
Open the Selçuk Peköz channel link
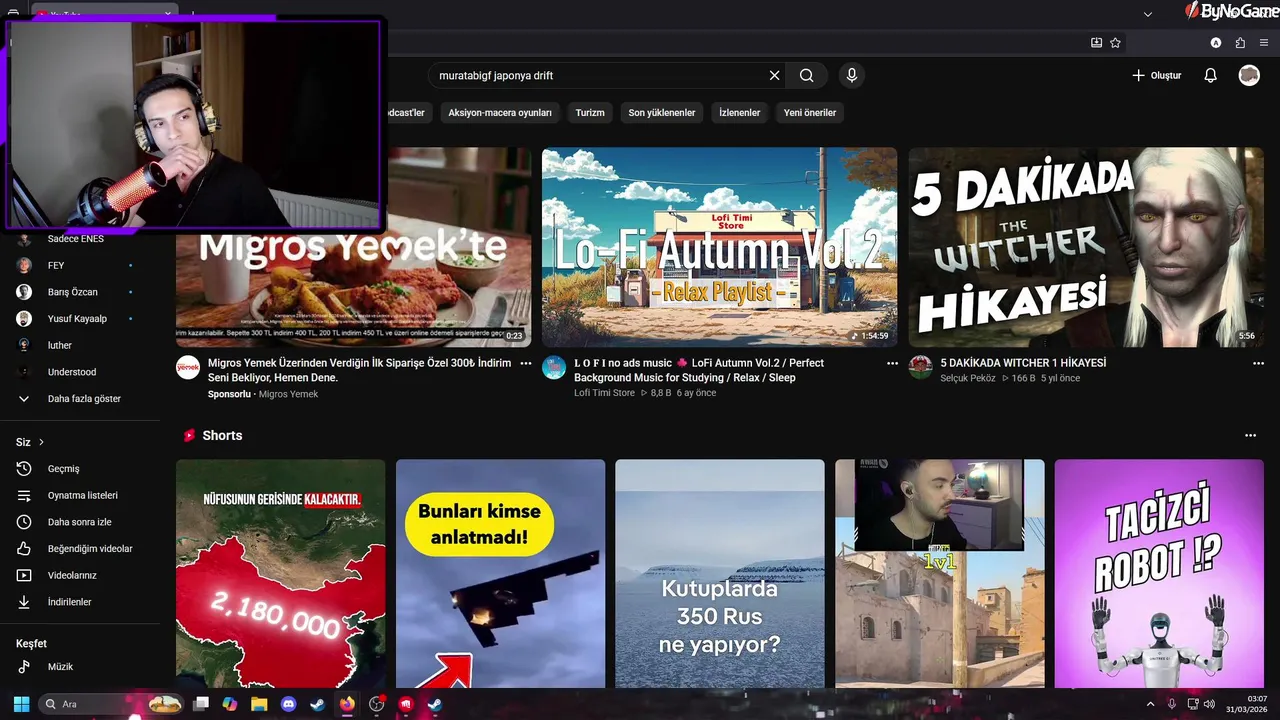[968, 378]
